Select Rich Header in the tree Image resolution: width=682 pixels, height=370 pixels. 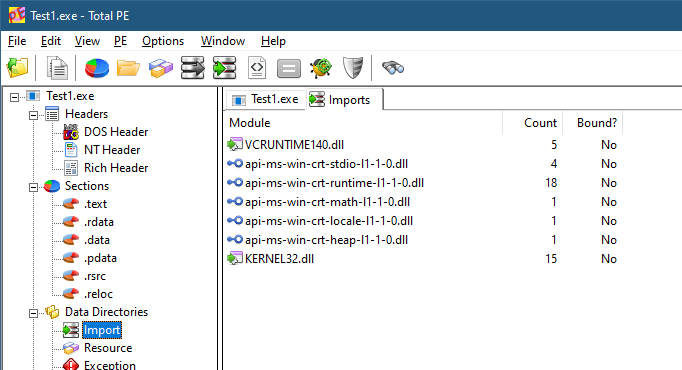tap(116, 168)
